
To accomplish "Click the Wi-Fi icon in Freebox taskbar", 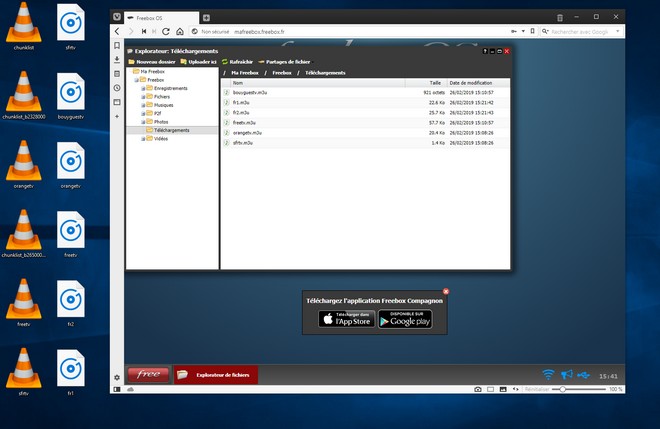I will click(548, 375).
